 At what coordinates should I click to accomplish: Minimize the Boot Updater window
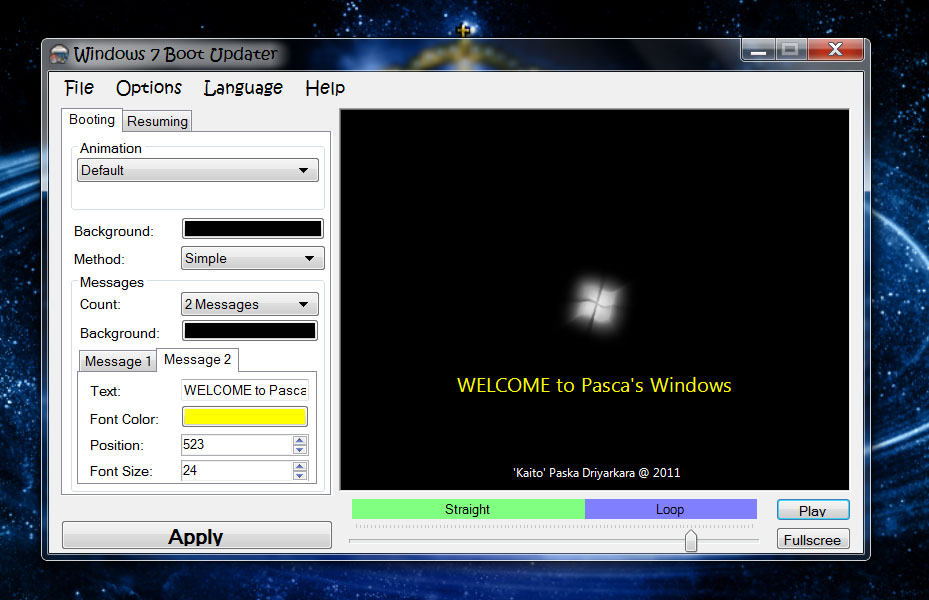758,50
